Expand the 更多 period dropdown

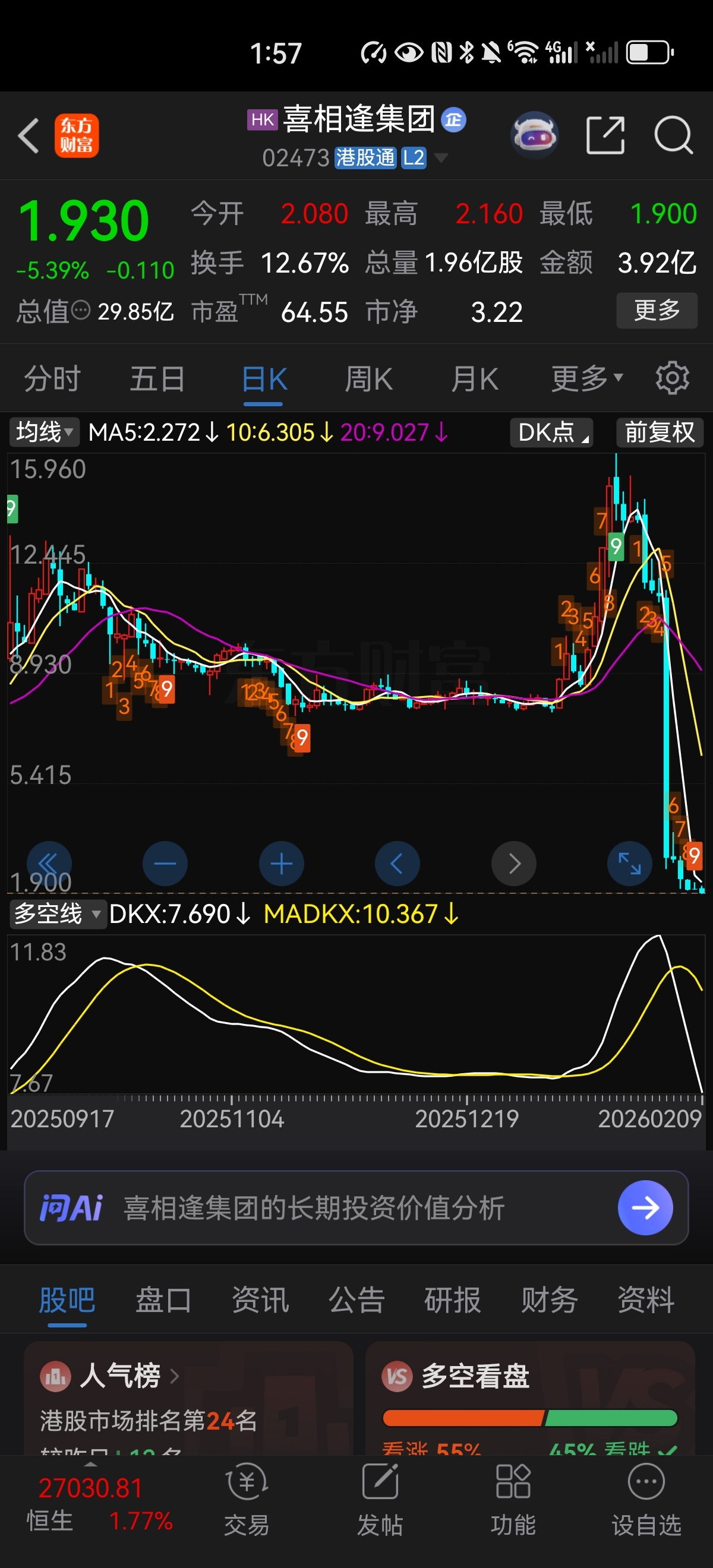point(587,378)
